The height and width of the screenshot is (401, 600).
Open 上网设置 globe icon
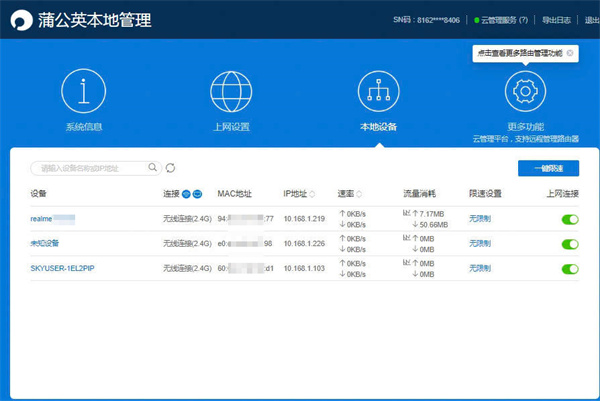click(231, 92)
